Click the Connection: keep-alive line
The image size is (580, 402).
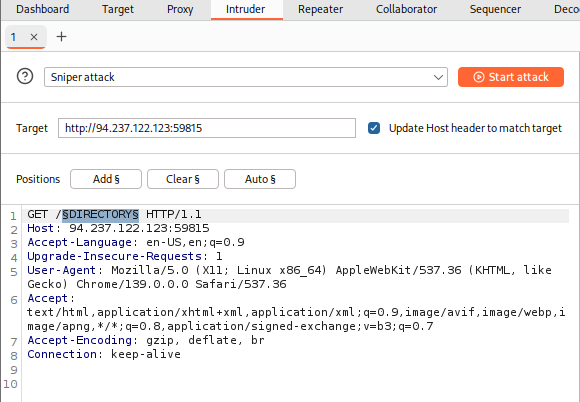click(x=104, y=354)
